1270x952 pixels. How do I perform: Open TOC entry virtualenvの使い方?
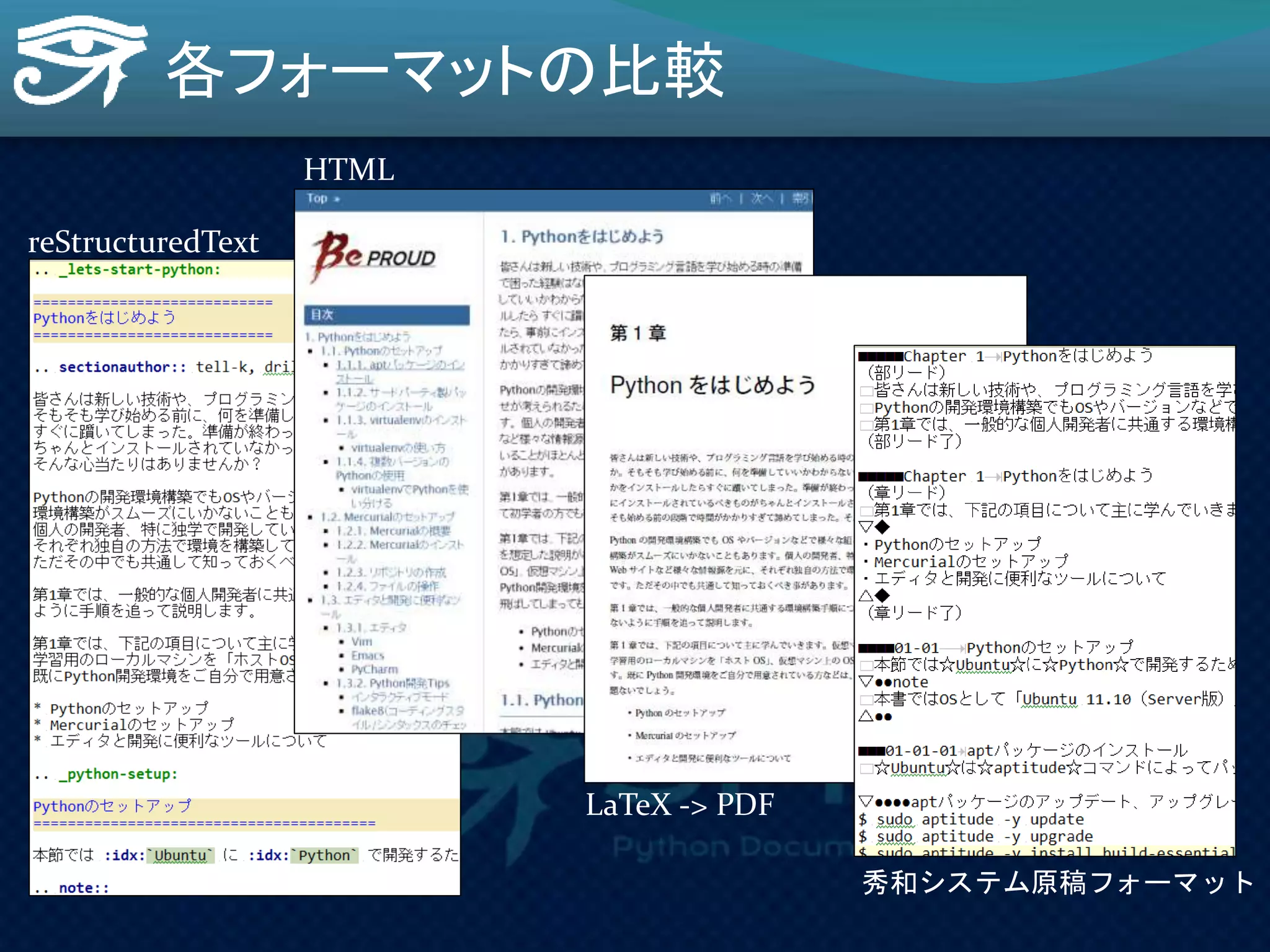click(x=398, y=447)
